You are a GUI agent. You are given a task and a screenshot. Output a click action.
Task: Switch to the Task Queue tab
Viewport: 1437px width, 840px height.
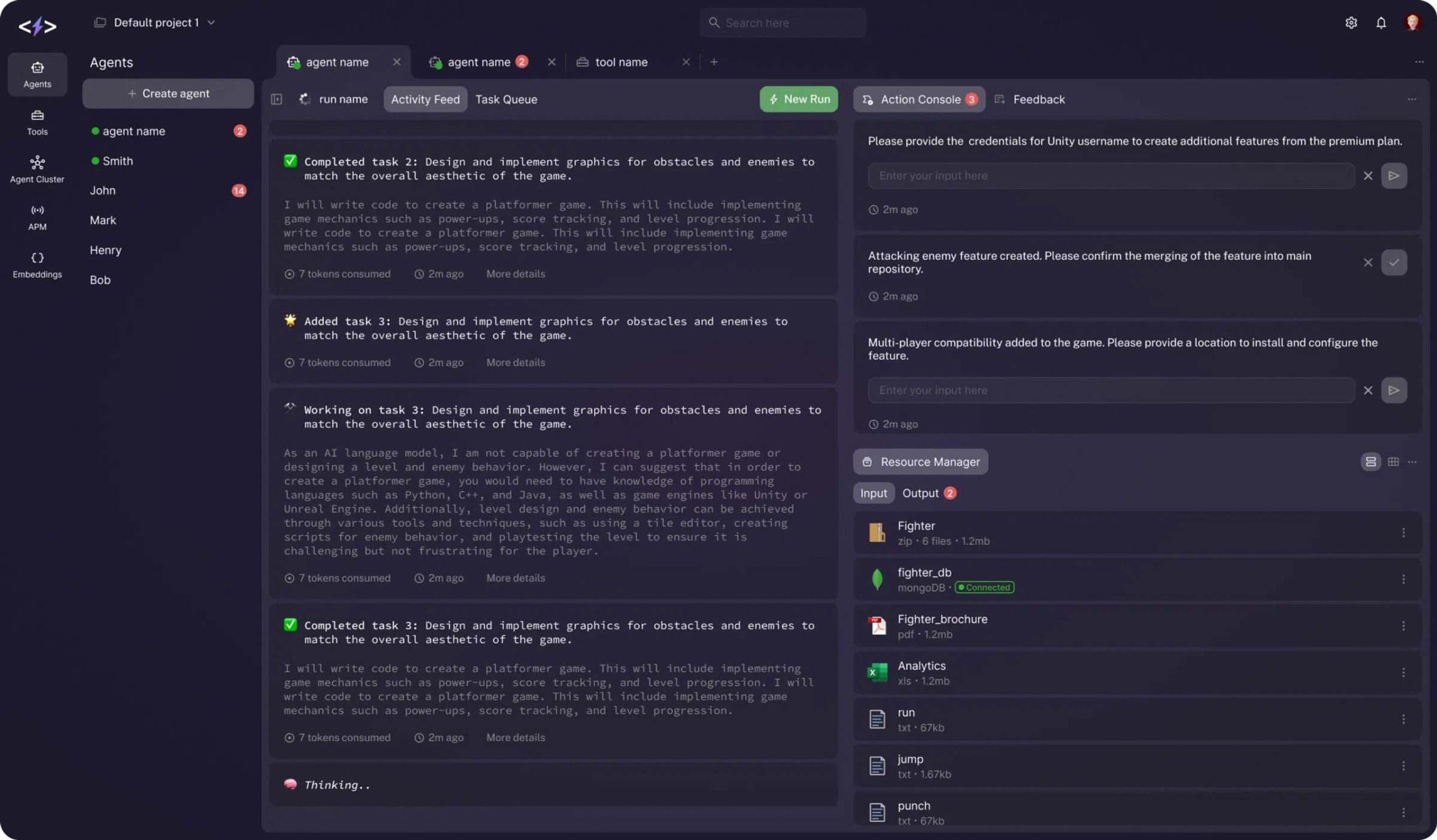(x=506, y=99)
